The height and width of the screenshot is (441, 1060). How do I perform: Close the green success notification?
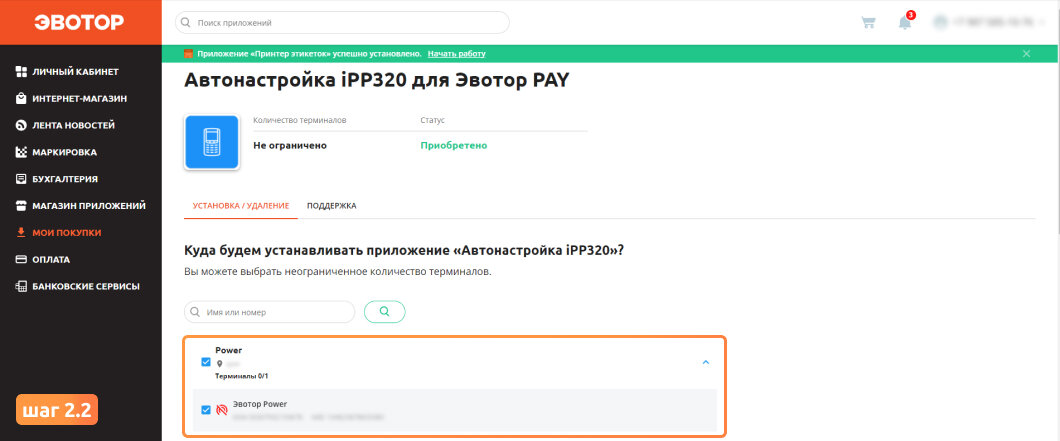click(1026, 53)
